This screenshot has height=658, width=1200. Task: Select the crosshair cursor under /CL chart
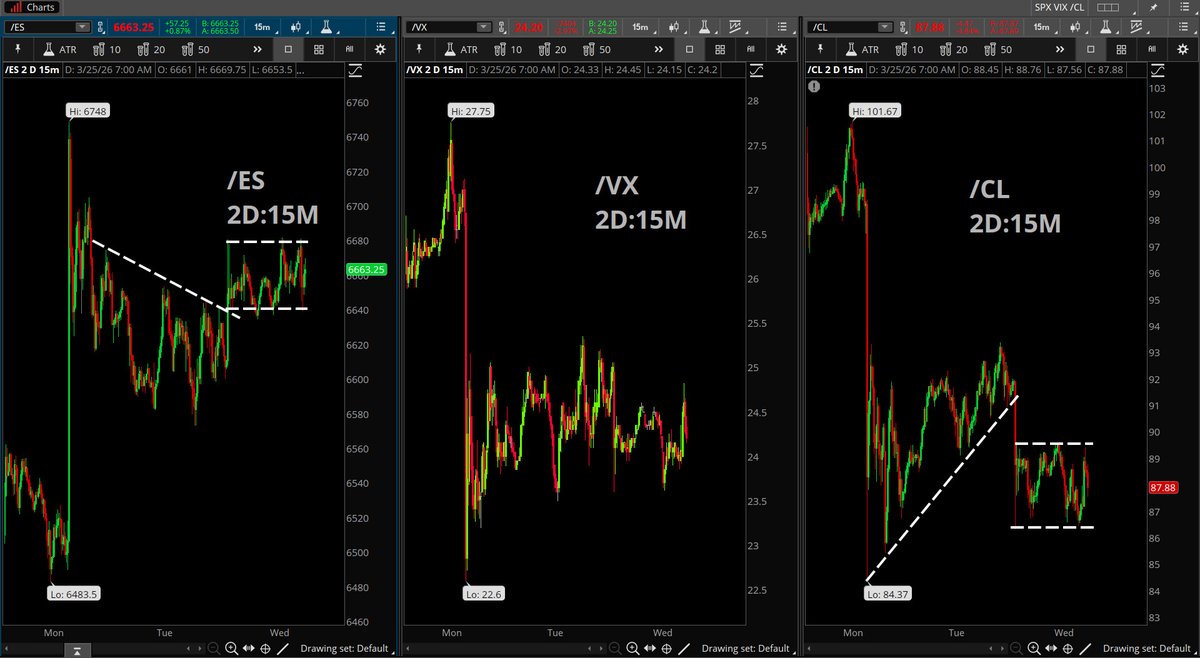click(1067, 648)
